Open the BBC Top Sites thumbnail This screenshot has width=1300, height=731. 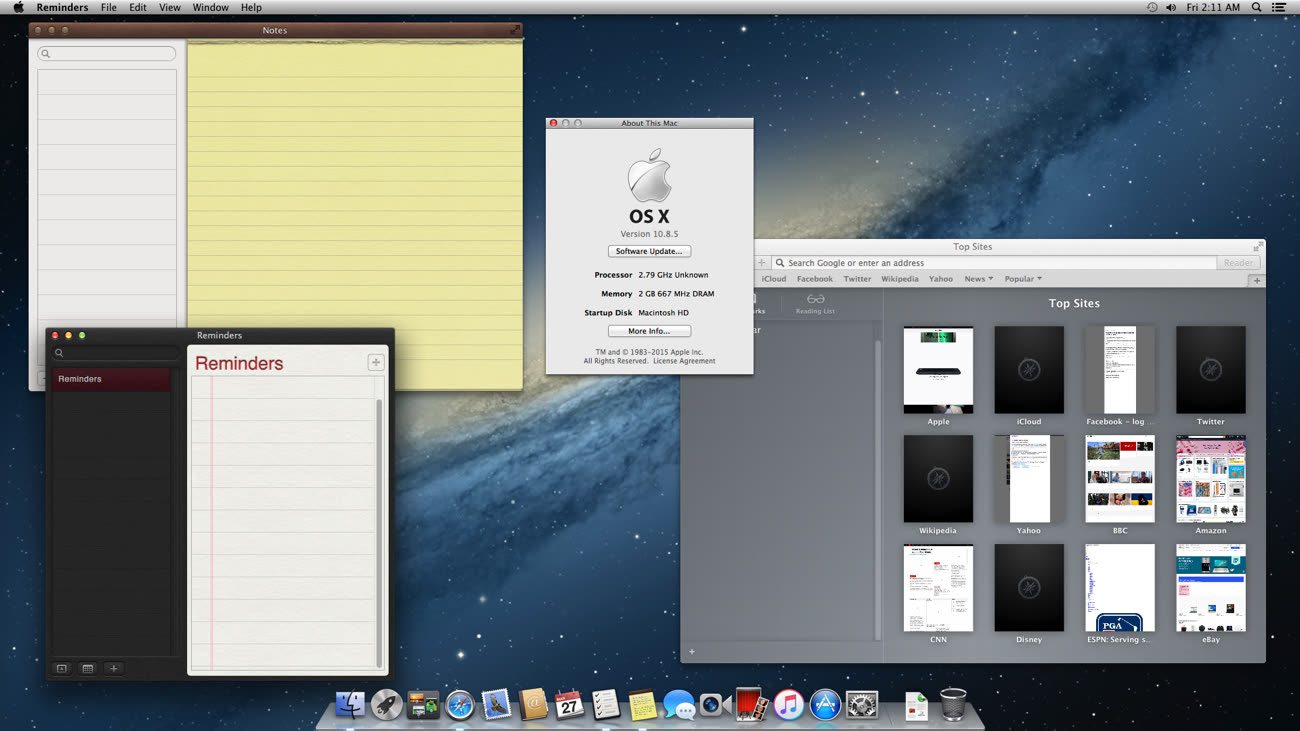[1119, 479]
